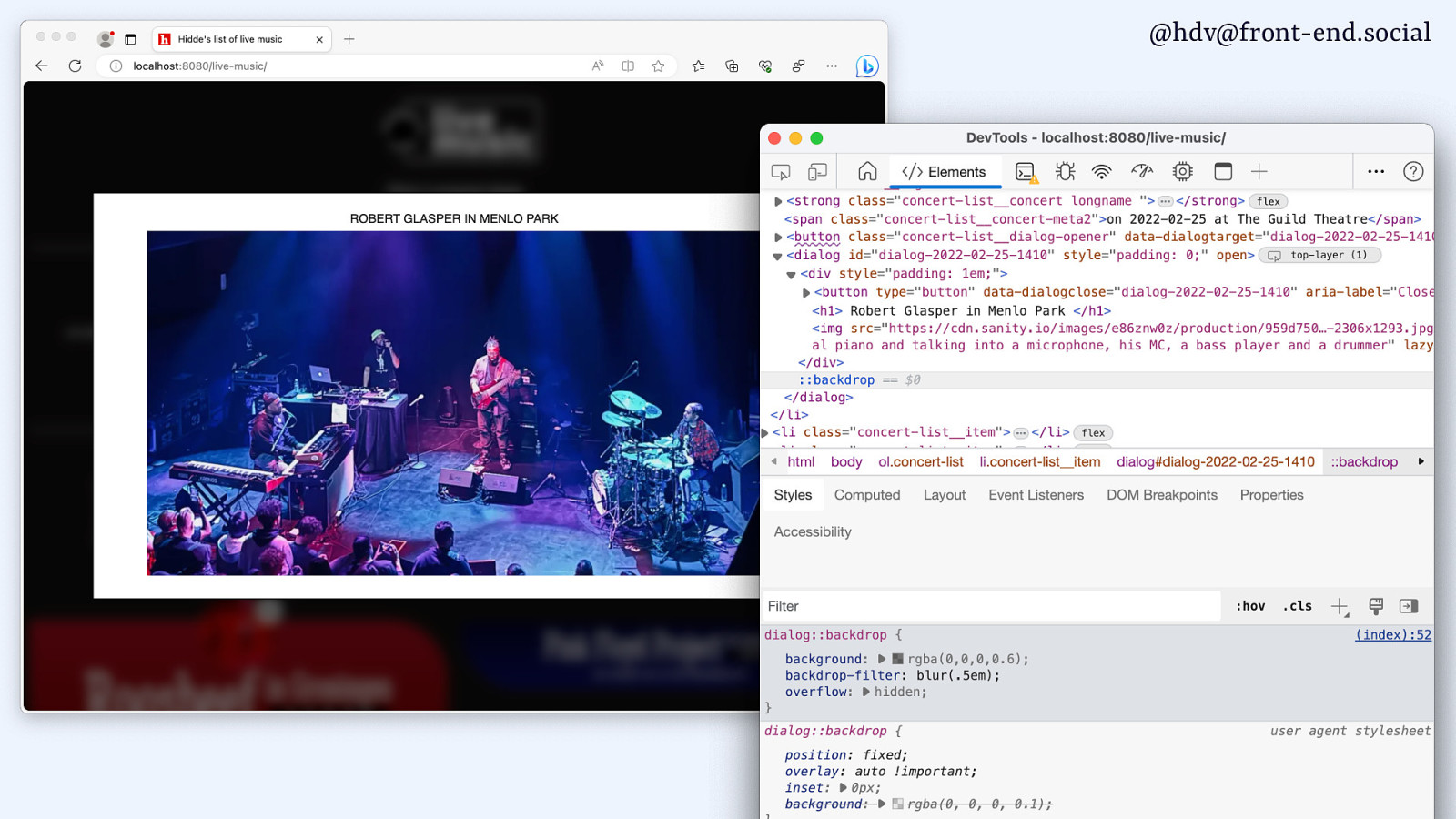Open the Sources bug icon tool
The image size is (1456, 819).
[1065, 171]
